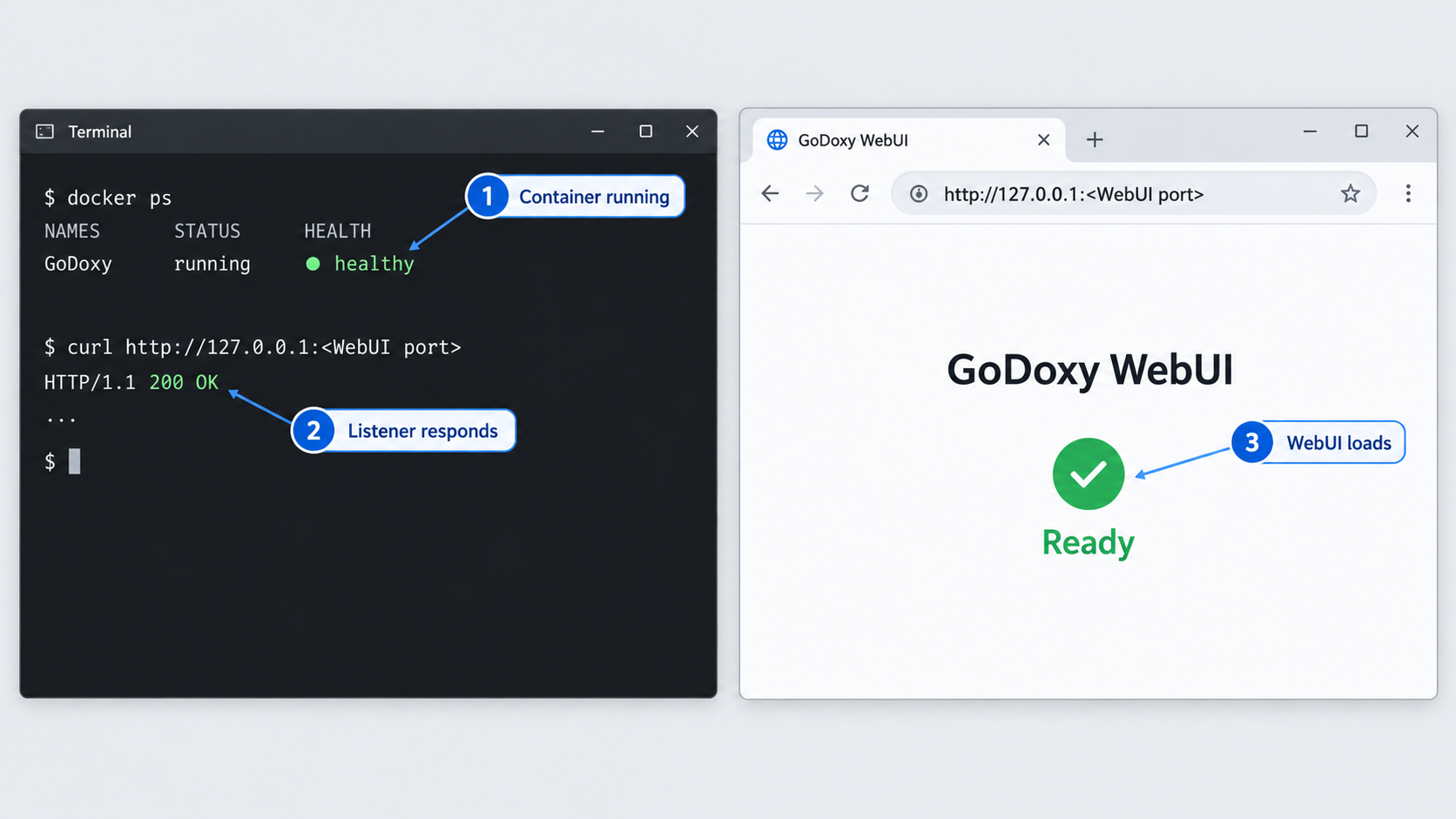1456x819 pixels.
Task: Click the address bar URL field
Action: [1134, 193]
